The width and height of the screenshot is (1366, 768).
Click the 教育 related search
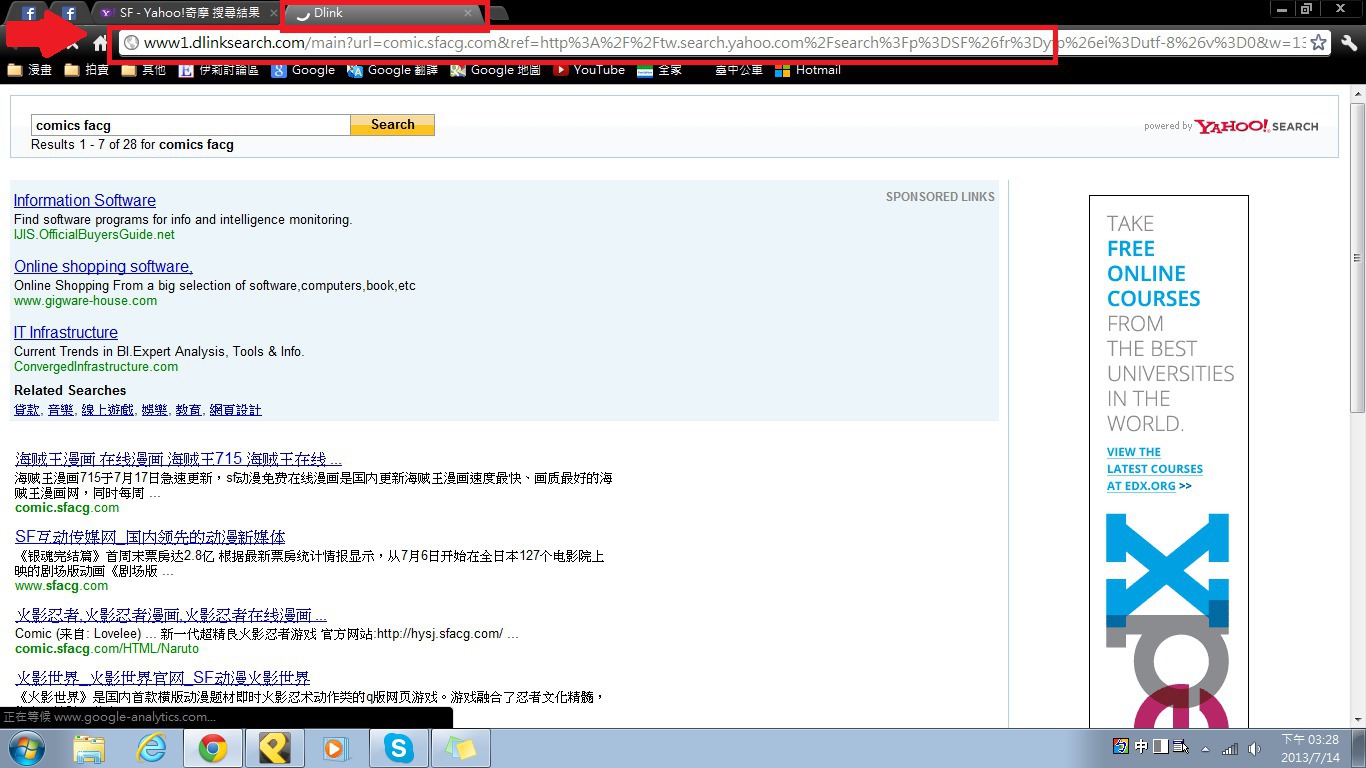pos(188,410)
